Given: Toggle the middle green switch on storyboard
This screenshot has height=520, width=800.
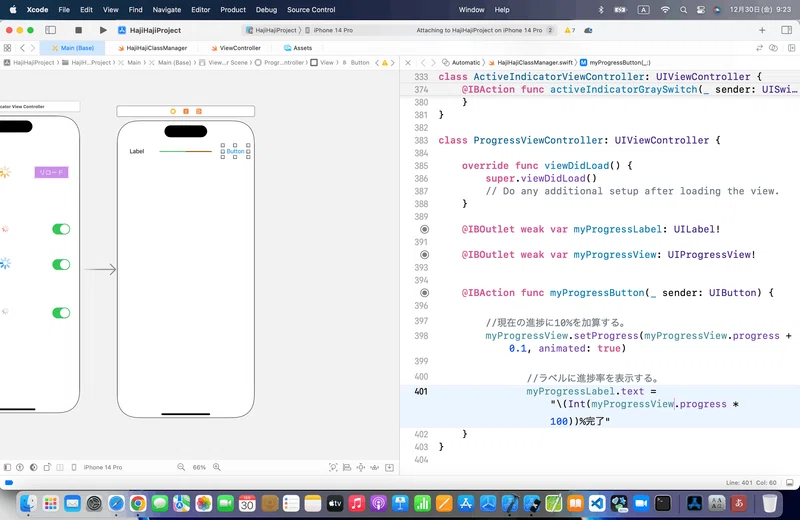Looking at the screenshot, I should point(61,264).
